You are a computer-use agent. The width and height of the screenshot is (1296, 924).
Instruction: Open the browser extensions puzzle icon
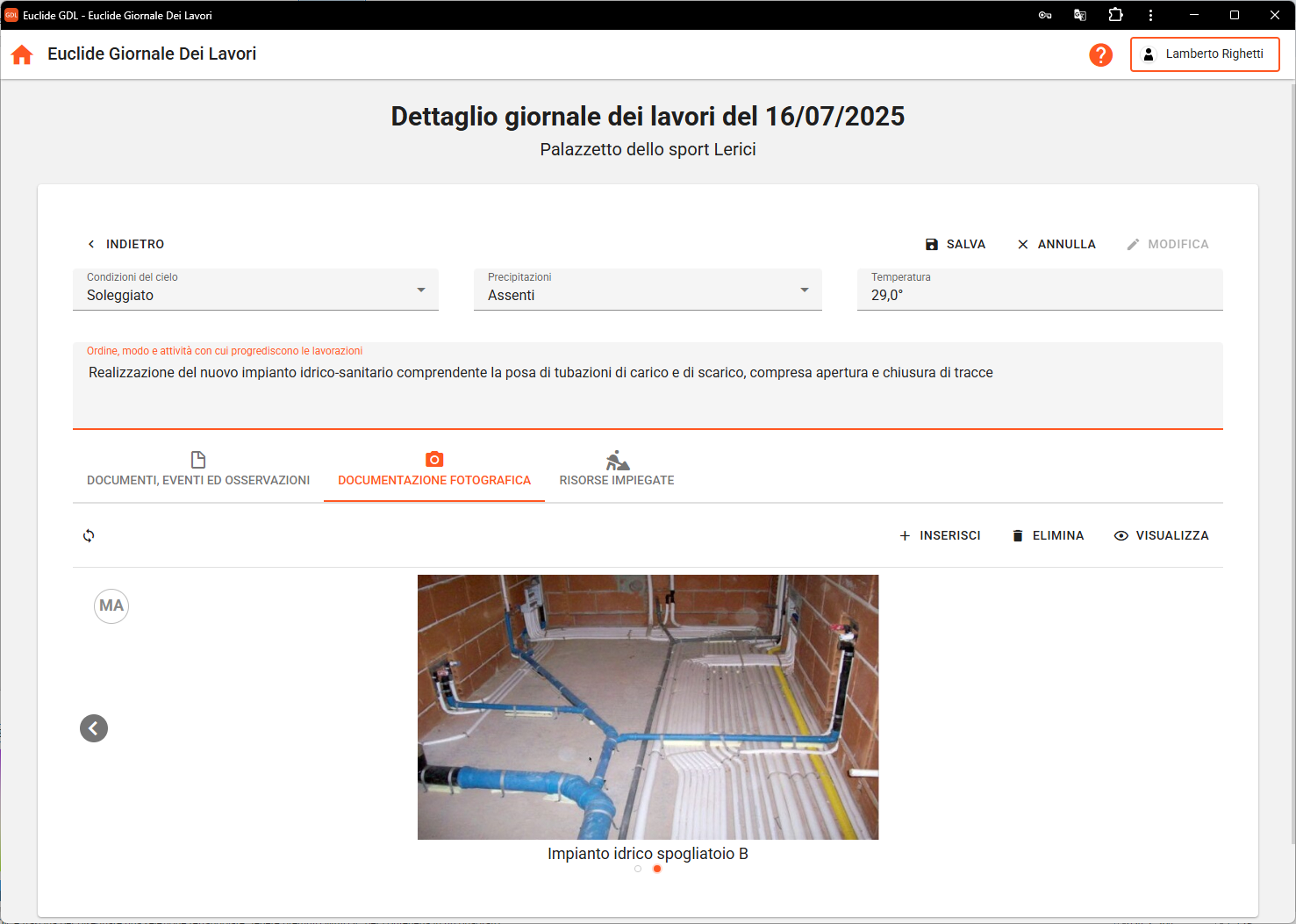pos(1115,15)
